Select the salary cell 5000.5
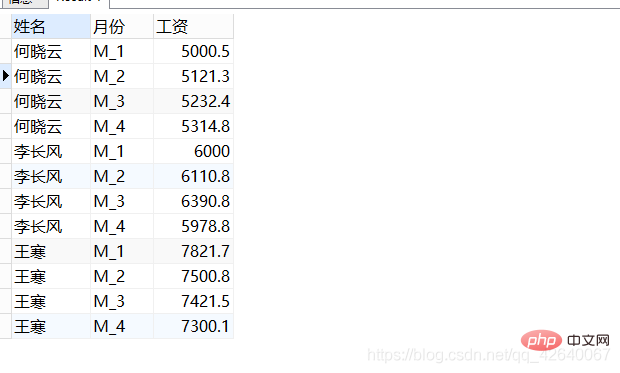 click(x=194, y=51)
